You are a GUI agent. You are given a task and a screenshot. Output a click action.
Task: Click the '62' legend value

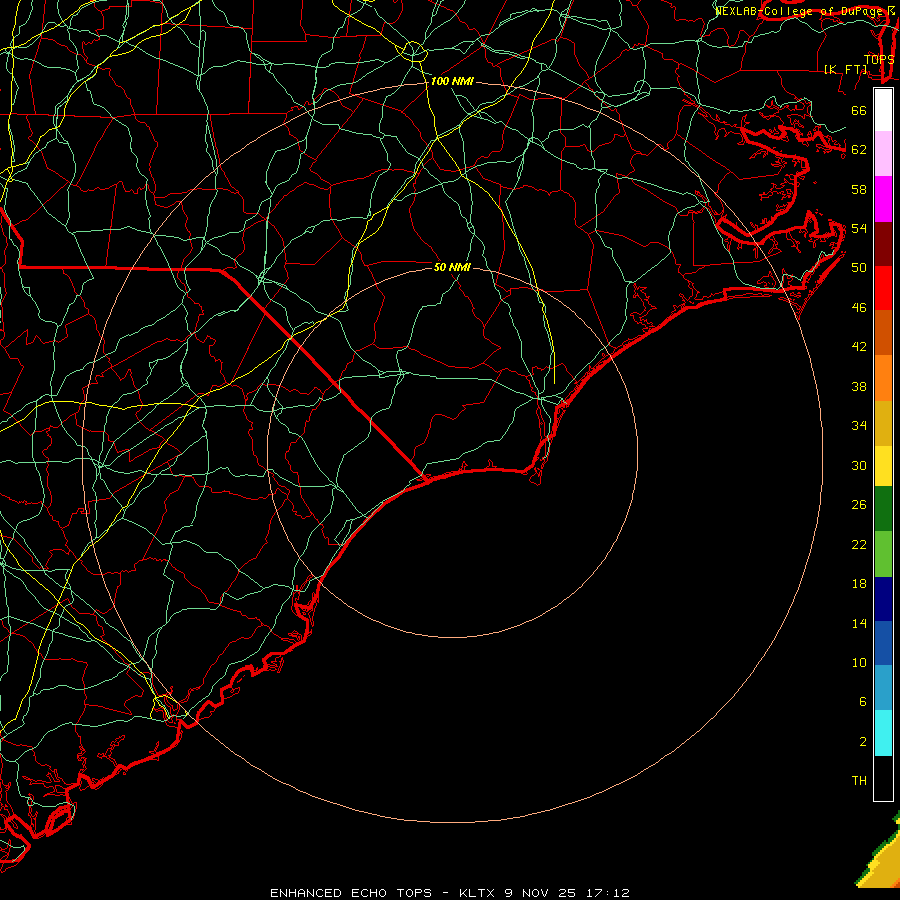tap(859, 149)
